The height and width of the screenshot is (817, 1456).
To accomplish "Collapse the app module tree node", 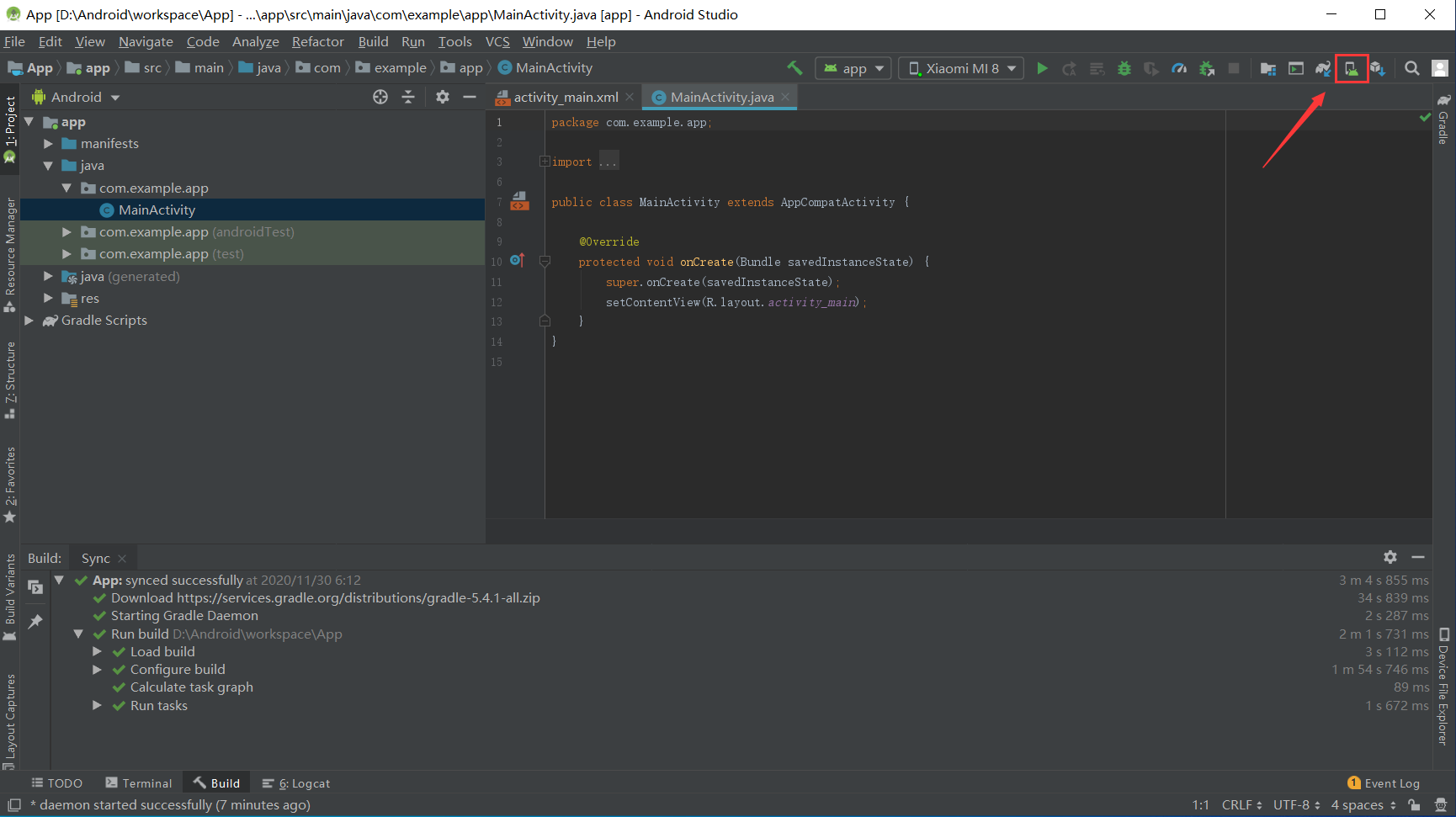I will [x=29, y=122].
